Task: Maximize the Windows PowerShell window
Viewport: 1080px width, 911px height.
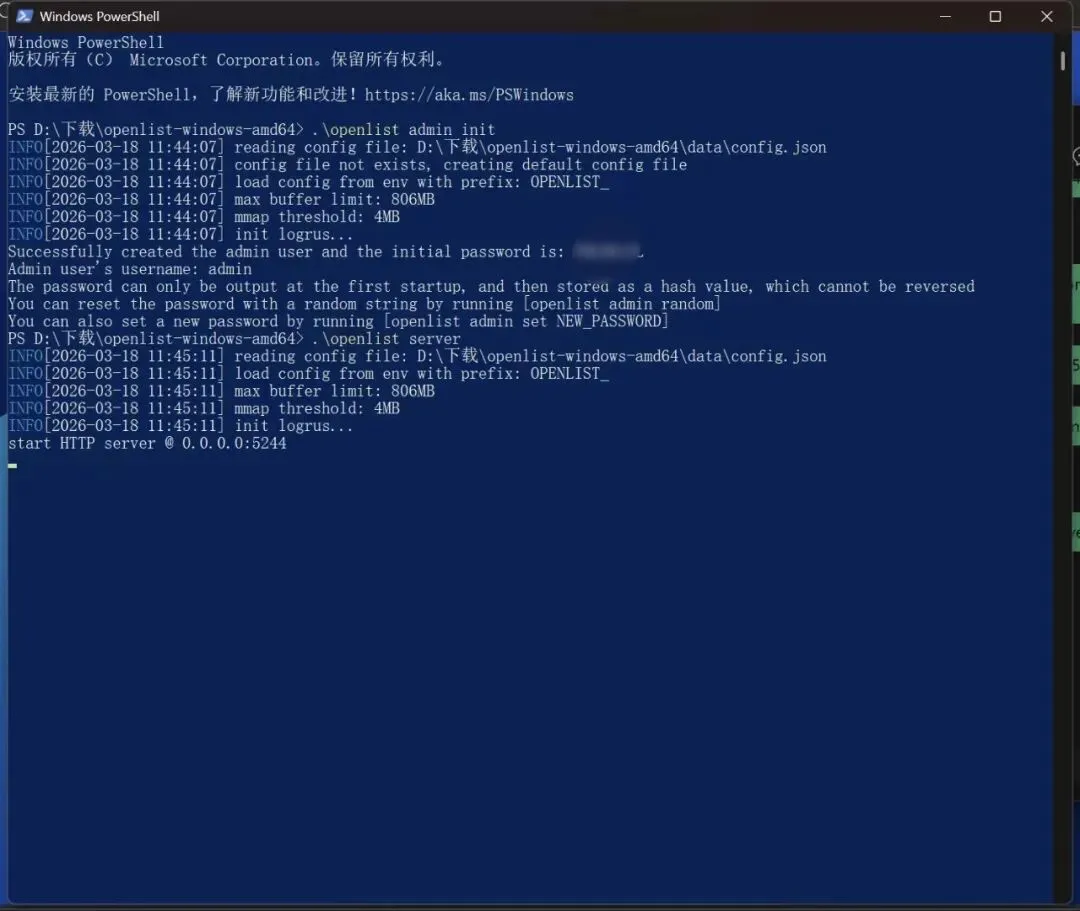Action: click(x=995, y=16)
